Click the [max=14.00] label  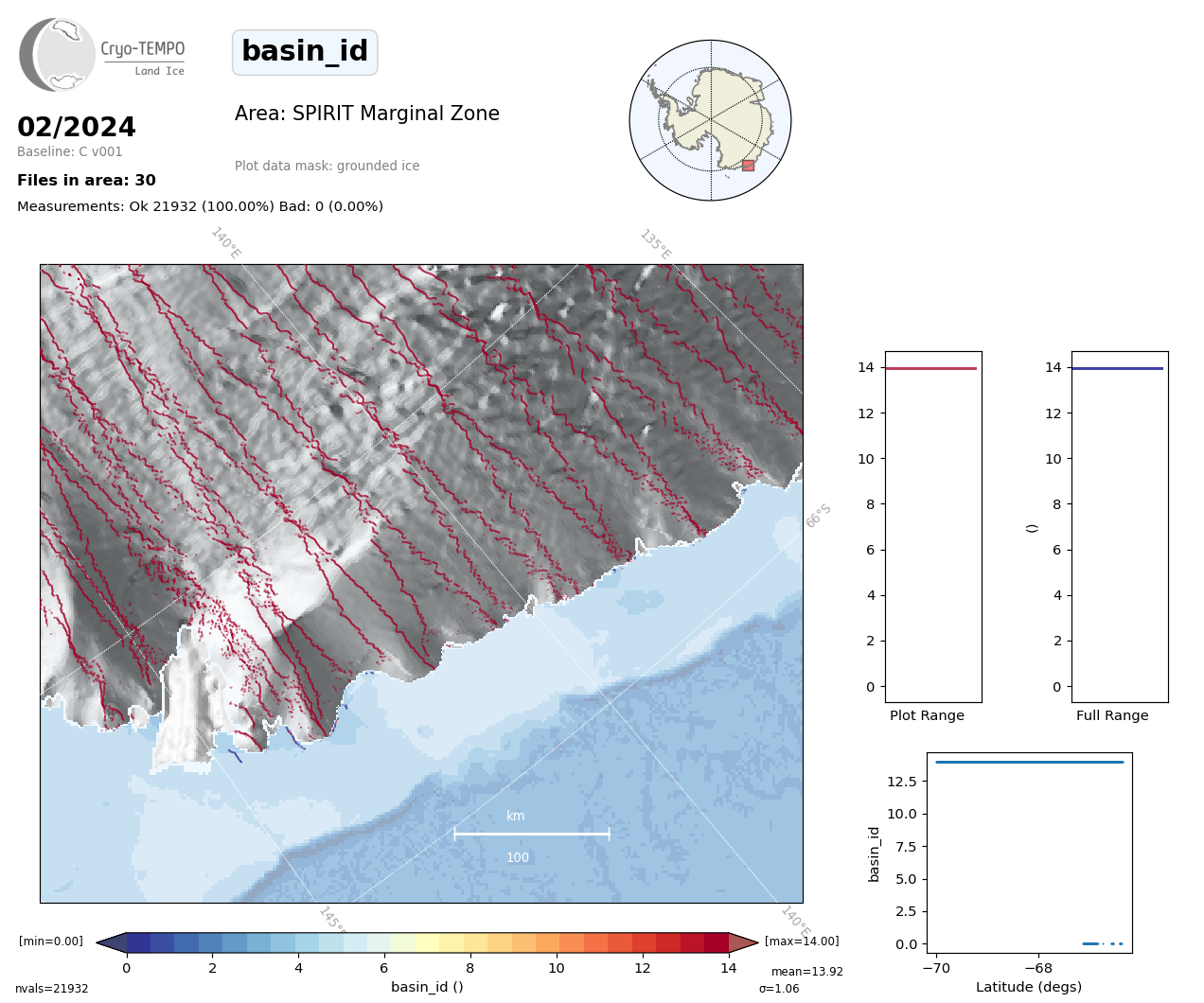[802, 941]
